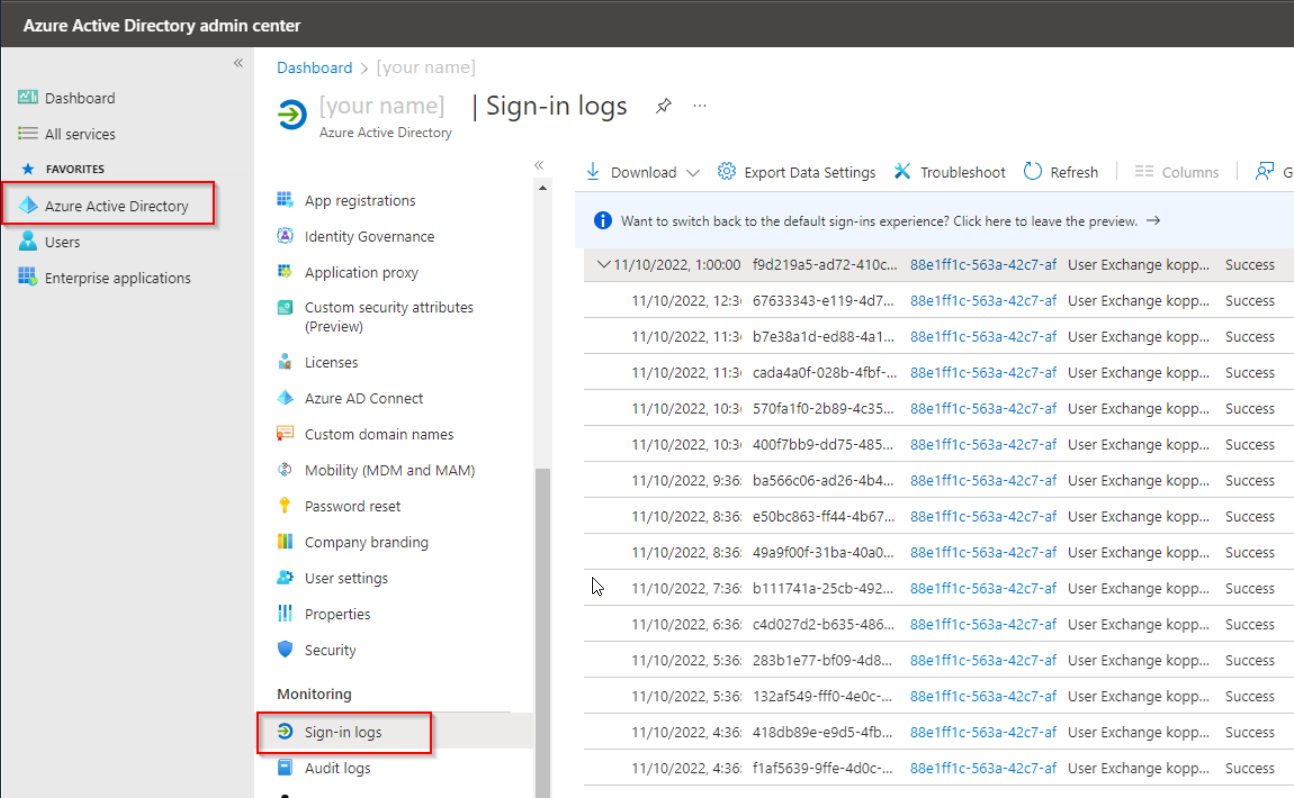Click the User settings gear icon
The height and width of the screenshot is (798, 1294).
(285, 578)
